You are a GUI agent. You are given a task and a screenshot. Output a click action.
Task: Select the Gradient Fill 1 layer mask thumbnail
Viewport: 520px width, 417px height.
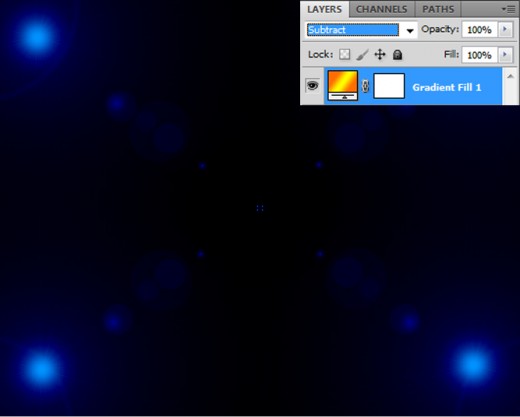(389, 86)
